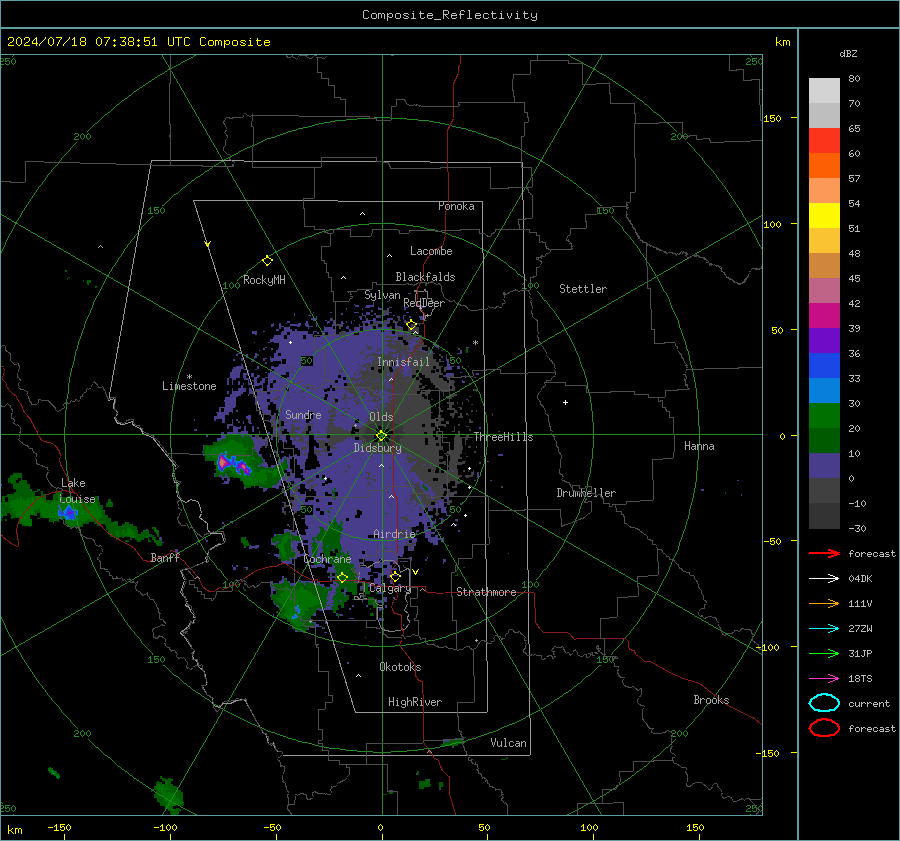Image resolution: width=900 pixels, height=841 pixels.
Task: Click the HighRiver town label
Action: (x=415, y=702)
